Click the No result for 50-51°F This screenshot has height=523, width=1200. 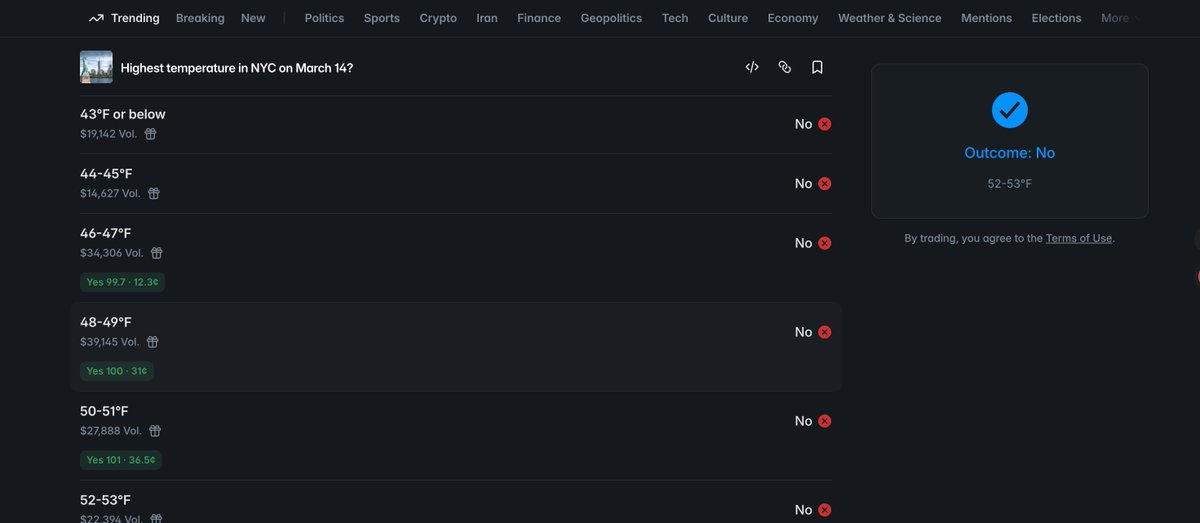click(803, 421)
